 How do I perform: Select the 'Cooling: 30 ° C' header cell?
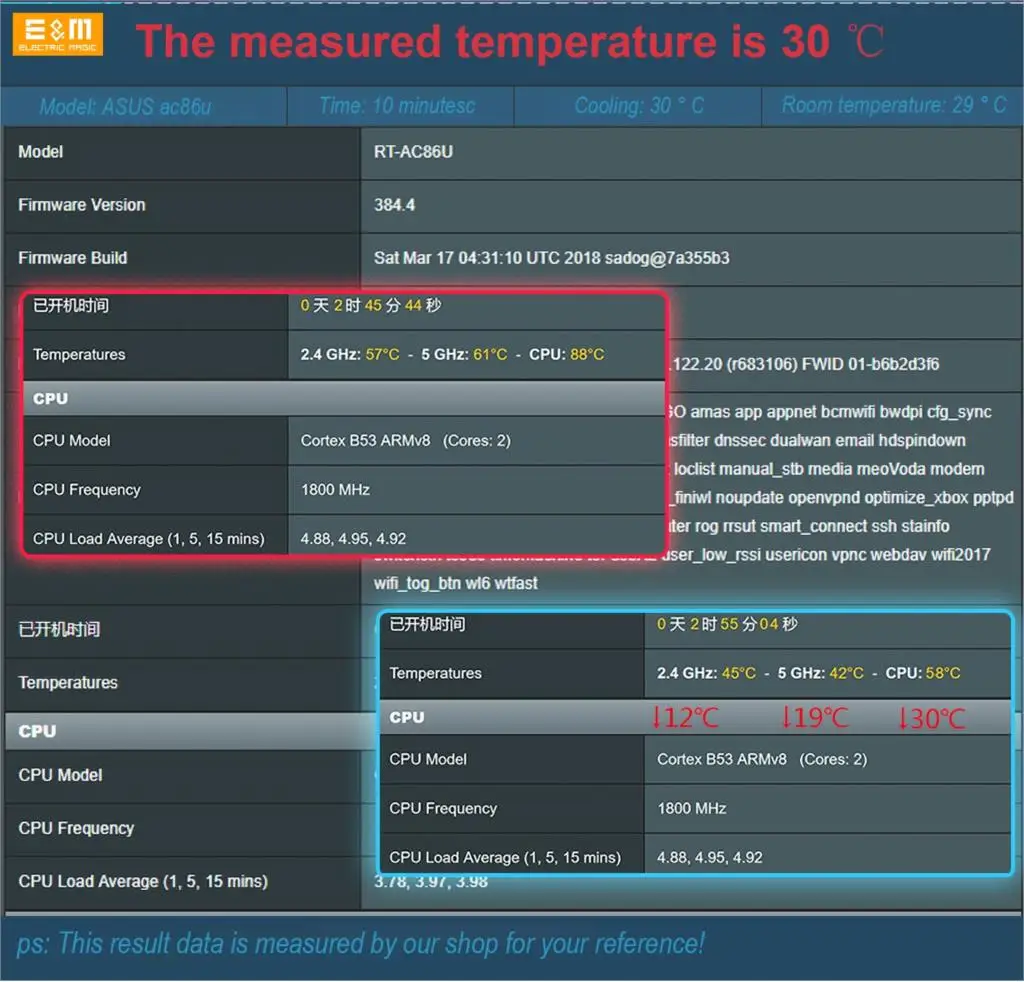tap(638, 106)
